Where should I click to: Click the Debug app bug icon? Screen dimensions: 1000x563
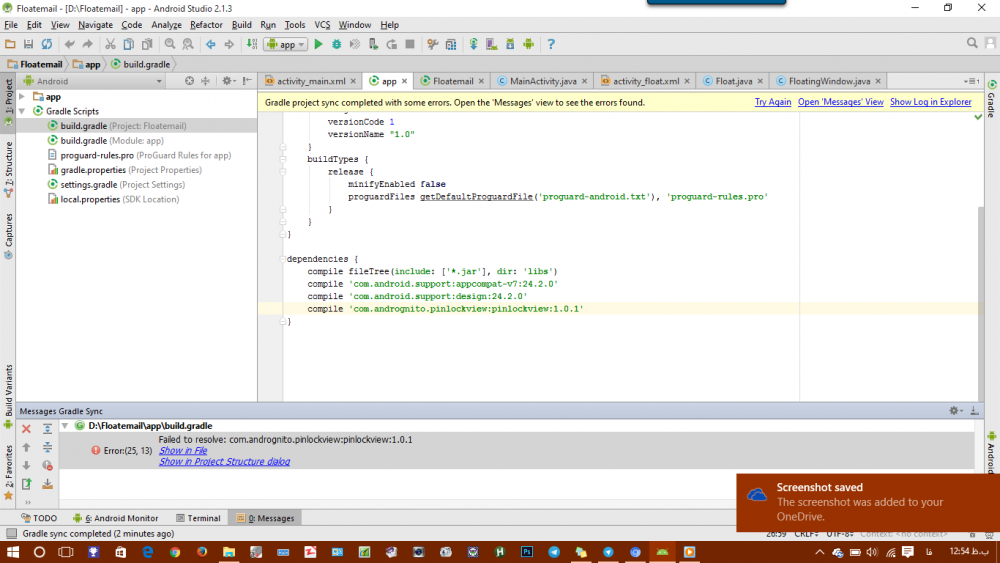(x=337, y=44)
